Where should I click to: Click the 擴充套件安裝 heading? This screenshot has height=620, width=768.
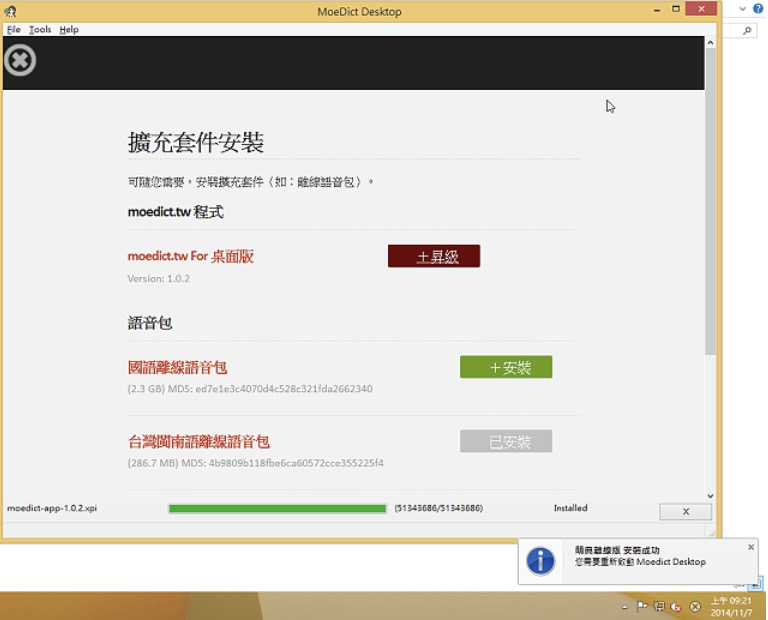pos(195,143)
